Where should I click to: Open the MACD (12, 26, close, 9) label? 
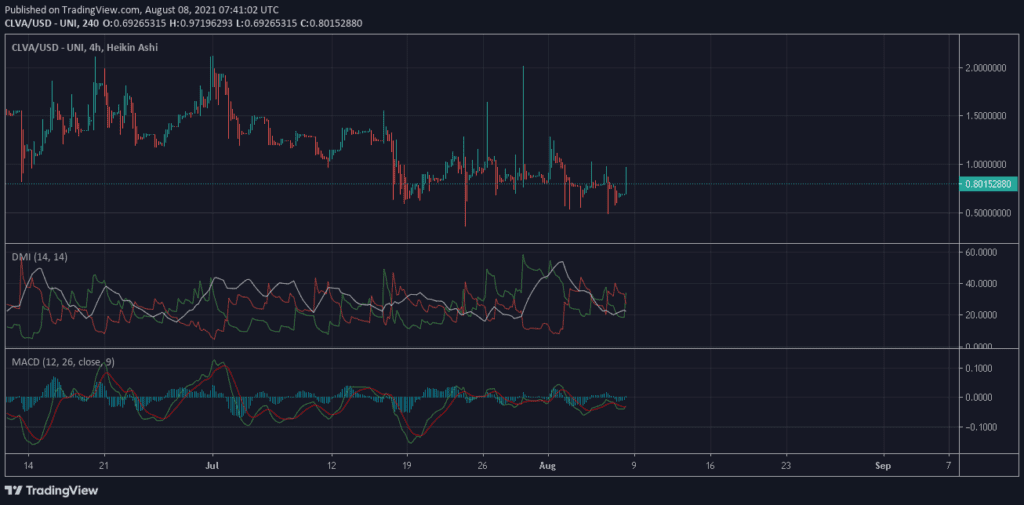(x=62, y=361)
